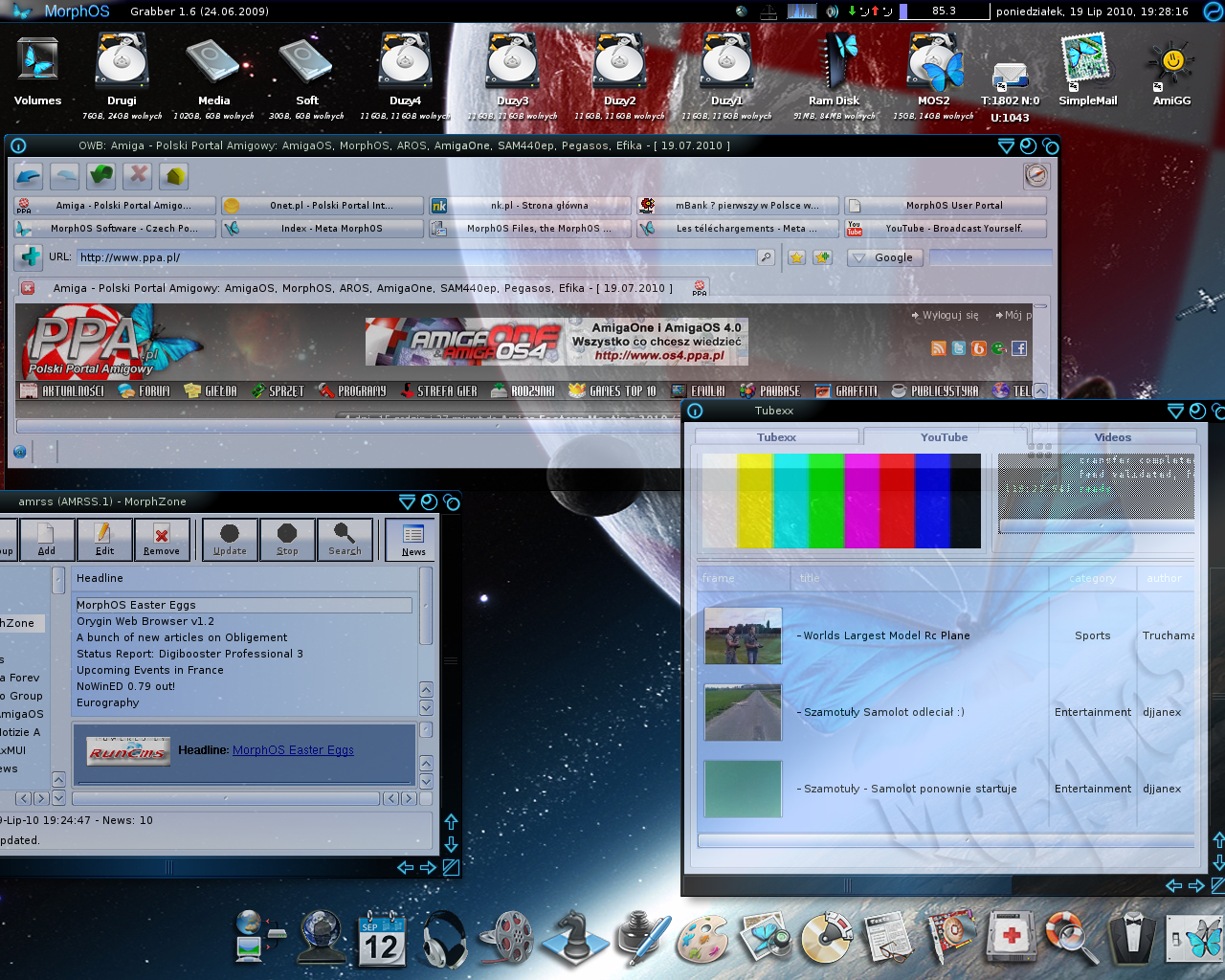Click the search text field next to Google

991,257
